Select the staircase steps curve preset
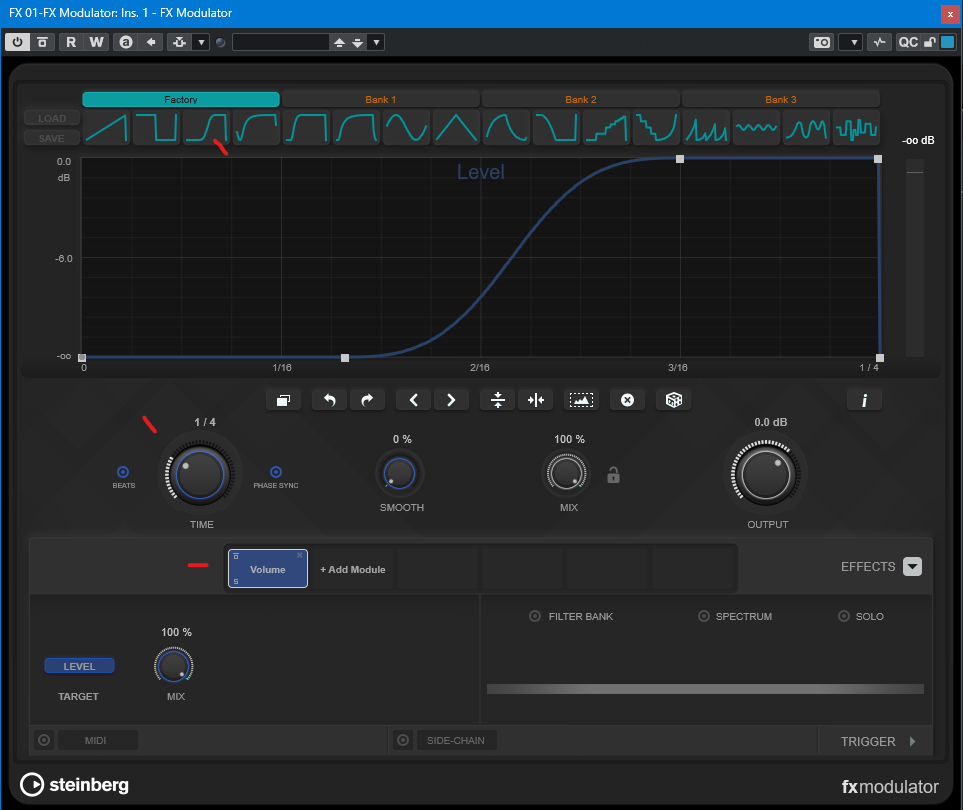Screen dimensions: 963x810 pyautogui.click(x=606, y=128)
